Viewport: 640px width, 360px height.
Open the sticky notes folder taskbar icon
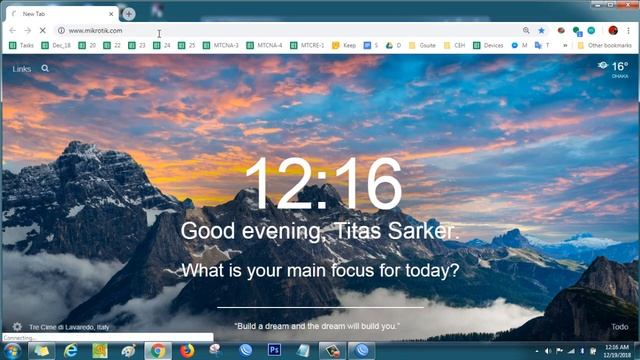click(x=41, y=351)
